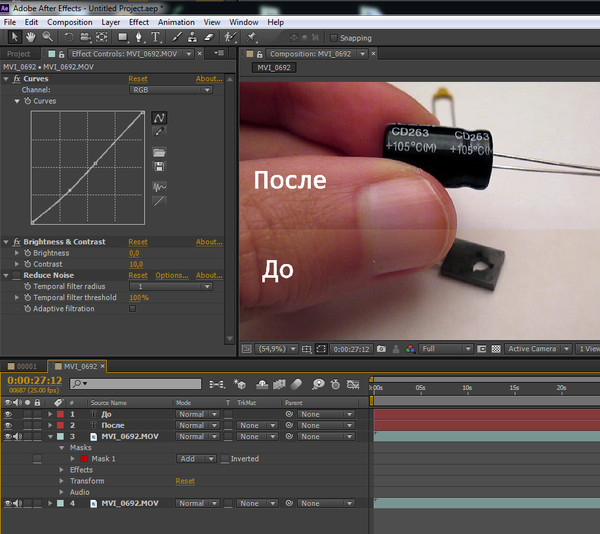
Task: Hide the 'После' text layer eye
Action: tap(8, 425)
